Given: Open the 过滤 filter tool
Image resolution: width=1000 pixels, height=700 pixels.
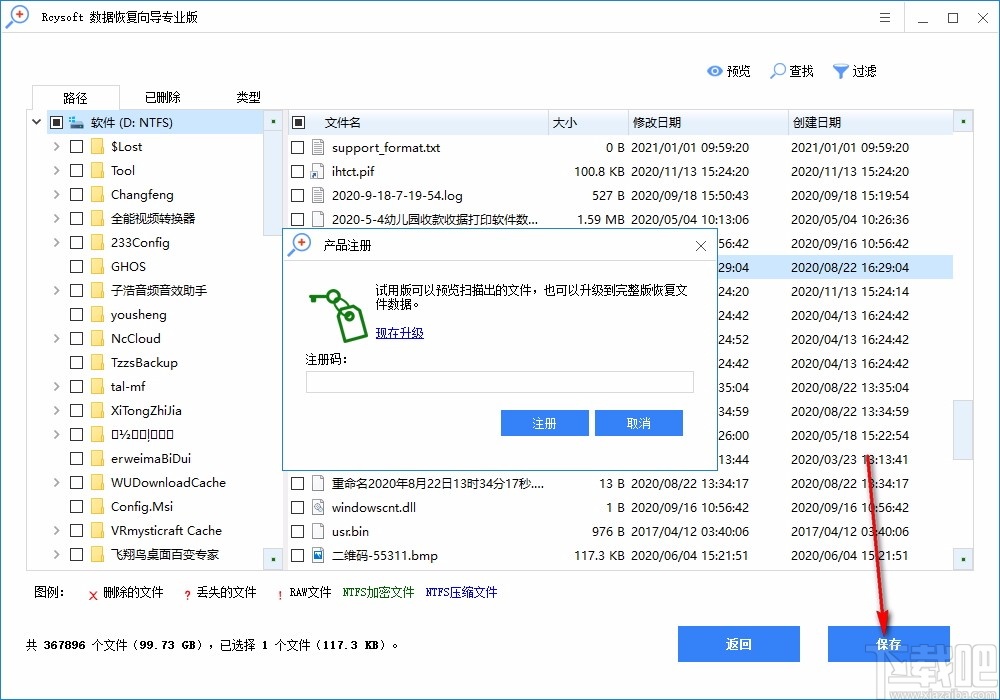Looking at the screenshot, I should 856,70.
